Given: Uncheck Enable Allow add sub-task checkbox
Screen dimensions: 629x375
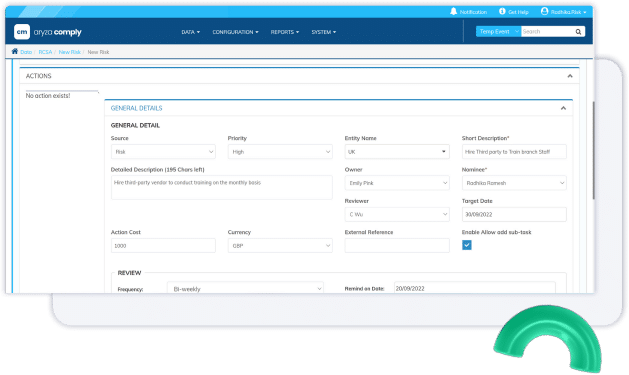Looking at the screenshot, I should (467, 245).
